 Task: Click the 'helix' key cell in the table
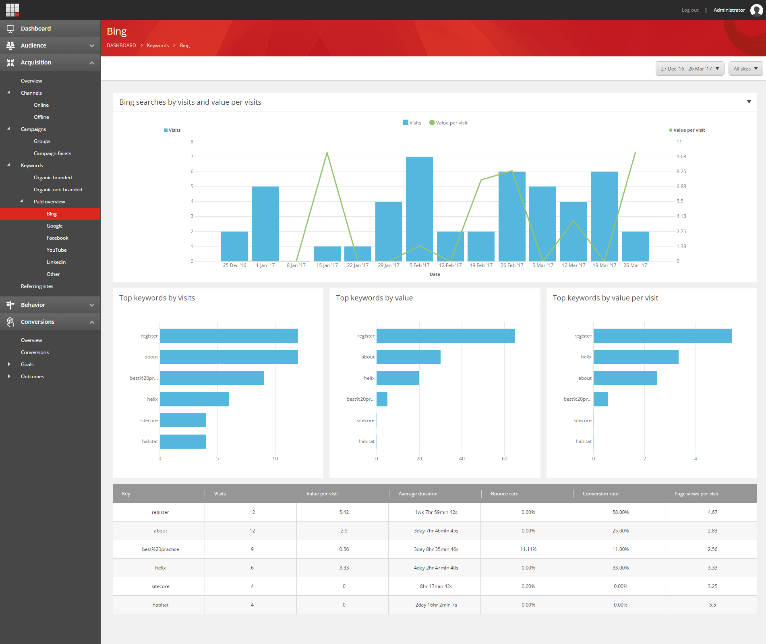[160, 568]
